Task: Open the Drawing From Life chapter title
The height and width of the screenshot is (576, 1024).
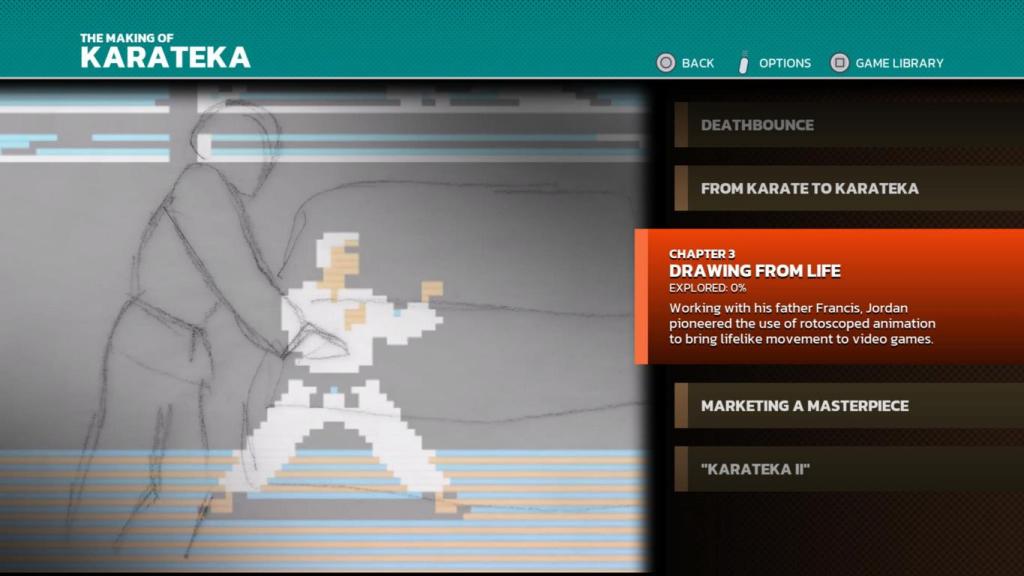Action: (x=754, y=271)
